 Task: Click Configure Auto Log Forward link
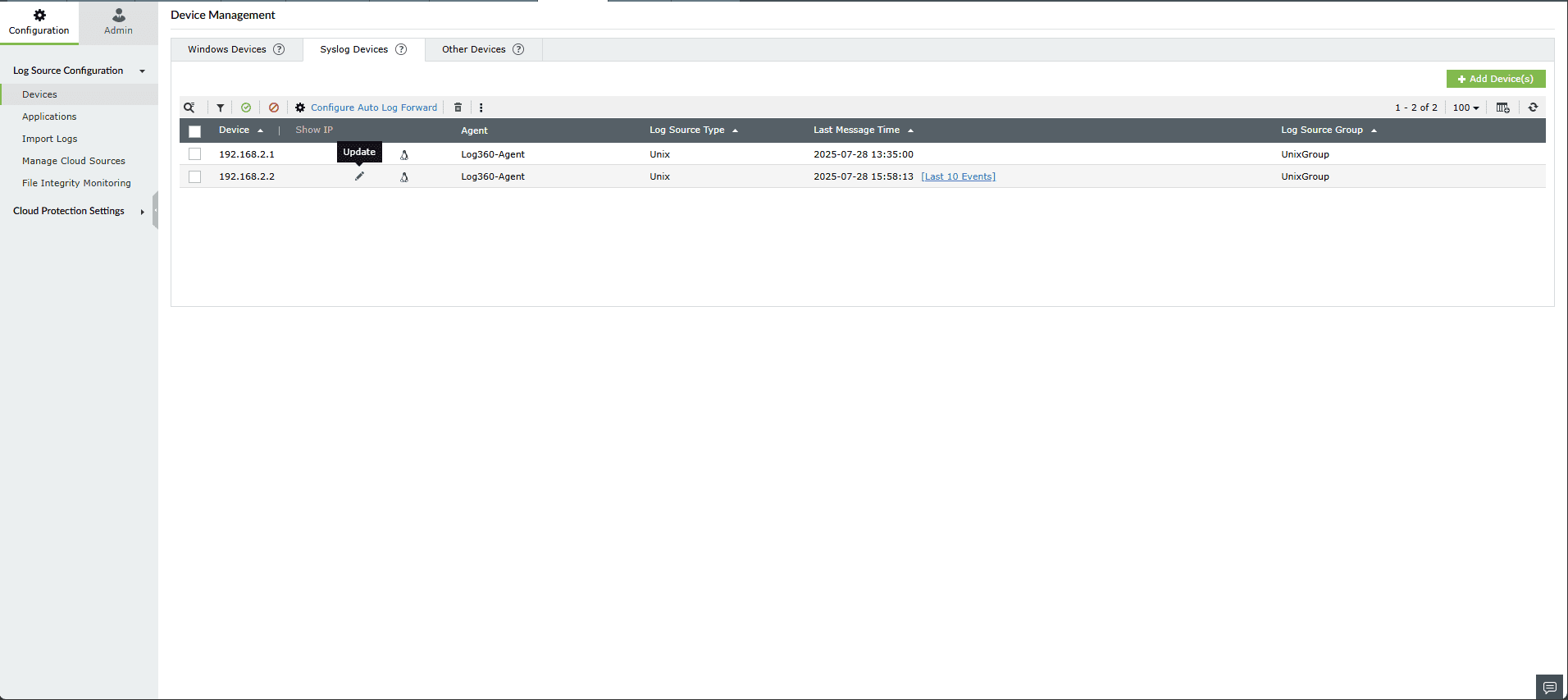point(374,108)
